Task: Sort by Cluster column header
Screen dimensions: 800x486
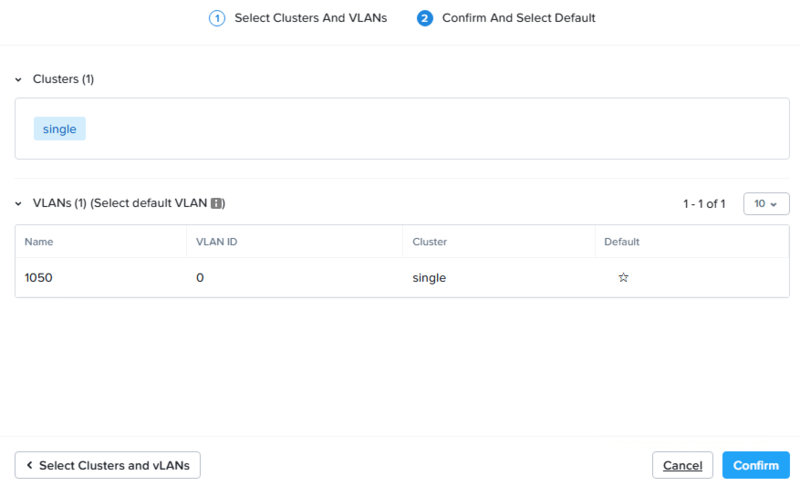Action: coord(430,242)
